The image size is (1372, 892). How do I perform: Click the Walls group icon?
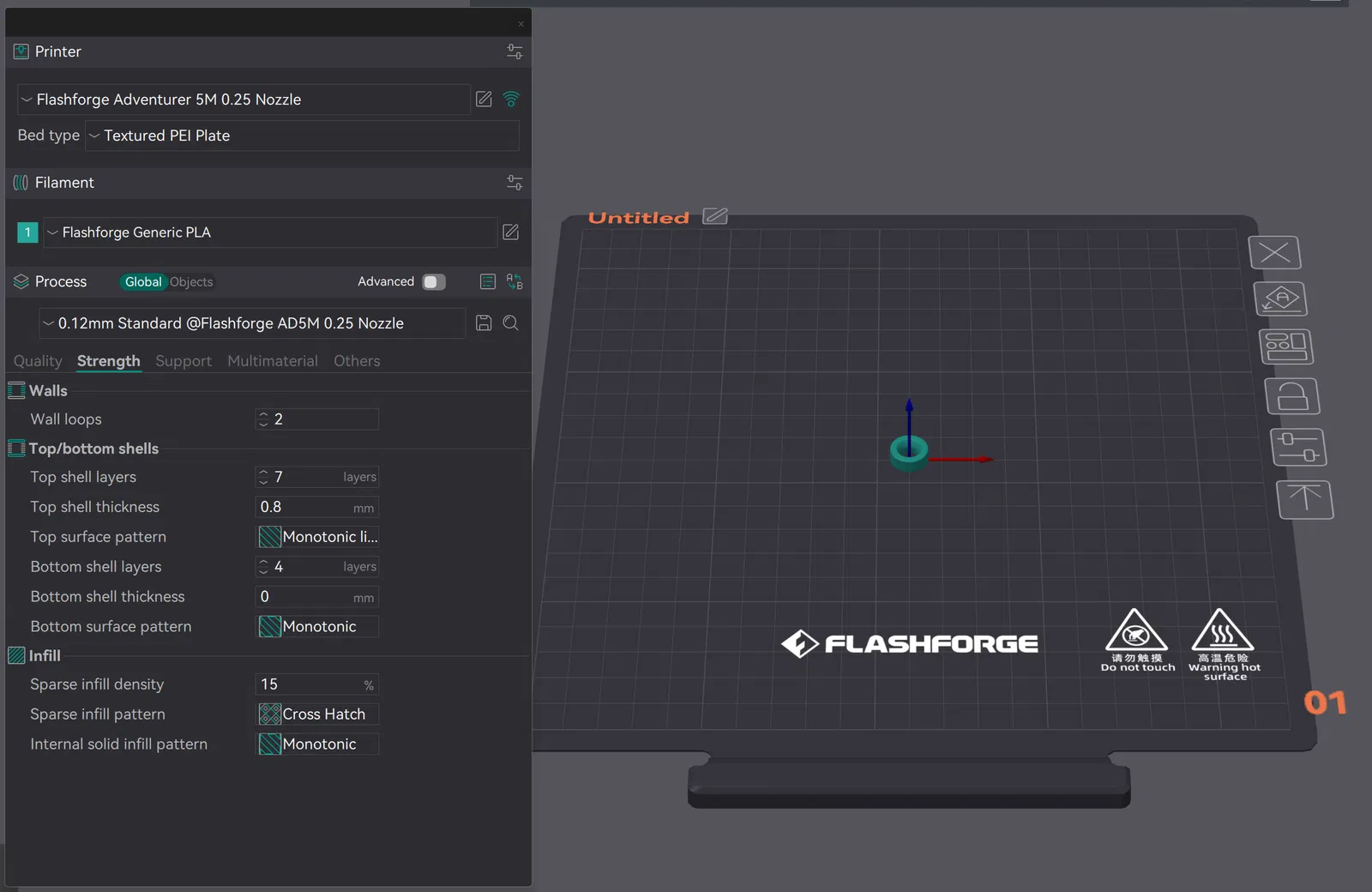click(x=16, y=390)
